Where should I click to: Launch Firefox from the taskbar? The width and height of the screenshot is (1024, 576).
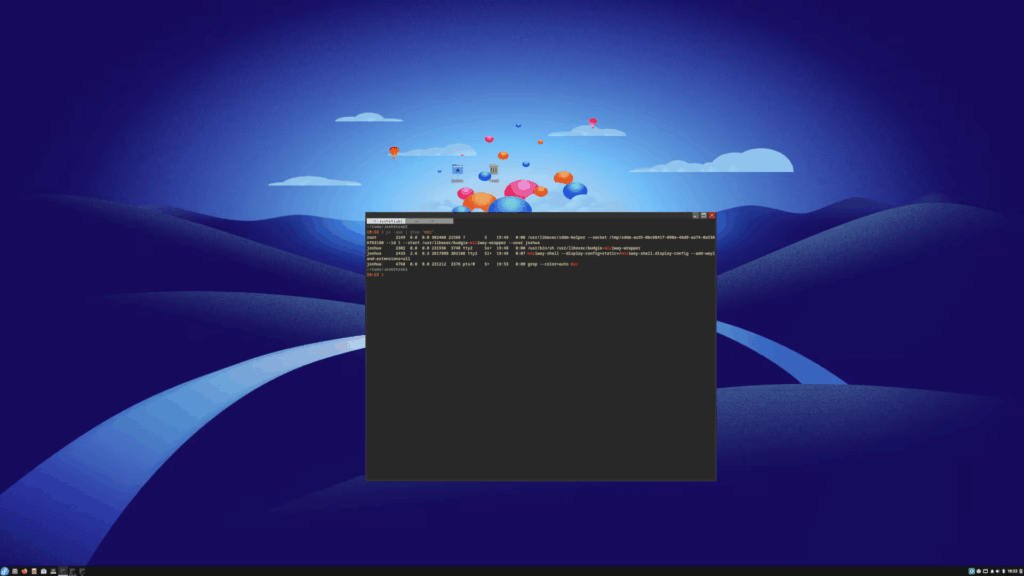[24, 570]
